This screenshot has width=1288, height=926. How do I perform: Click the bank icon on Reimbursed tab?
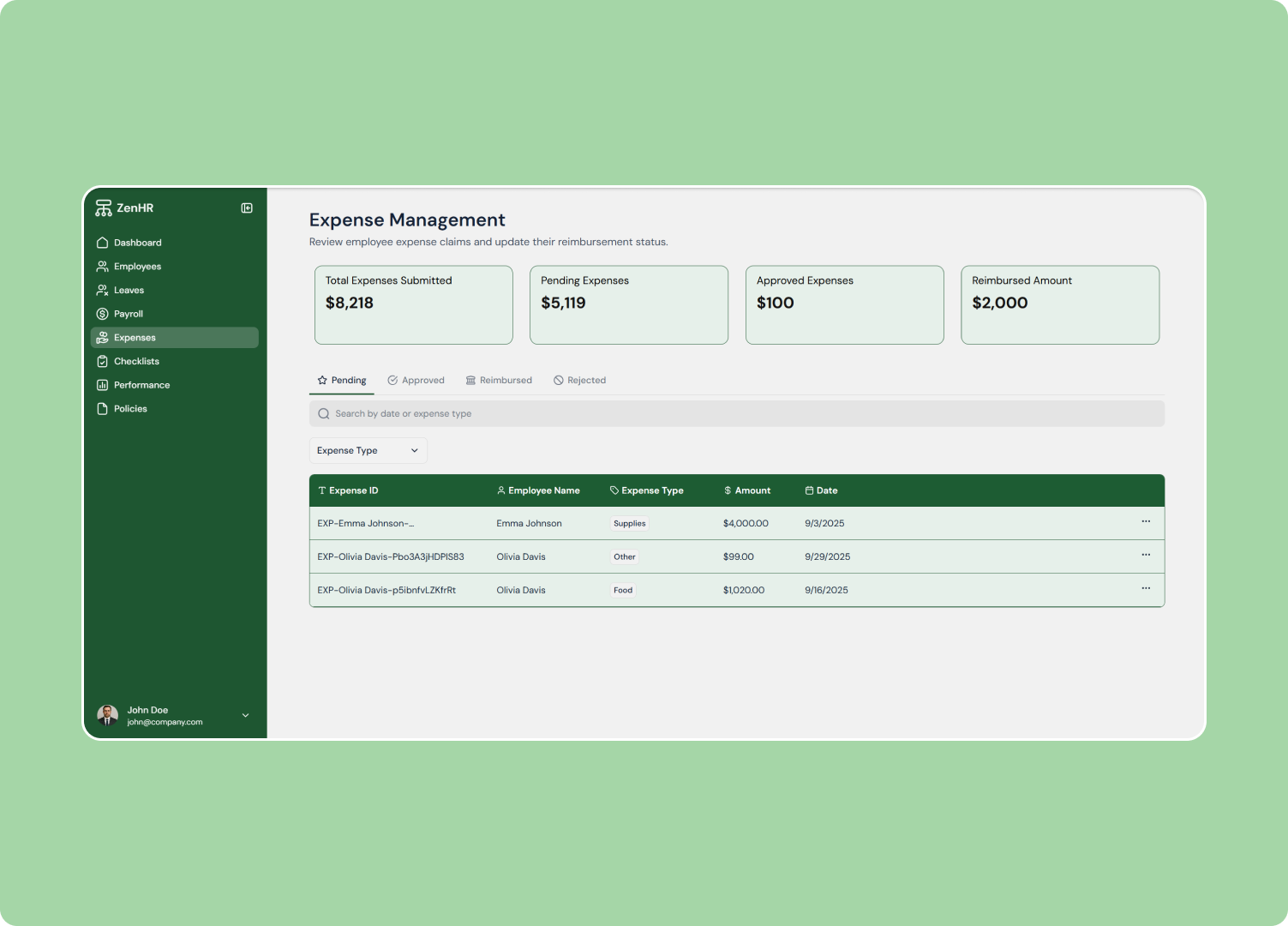[x=470, y=380]
